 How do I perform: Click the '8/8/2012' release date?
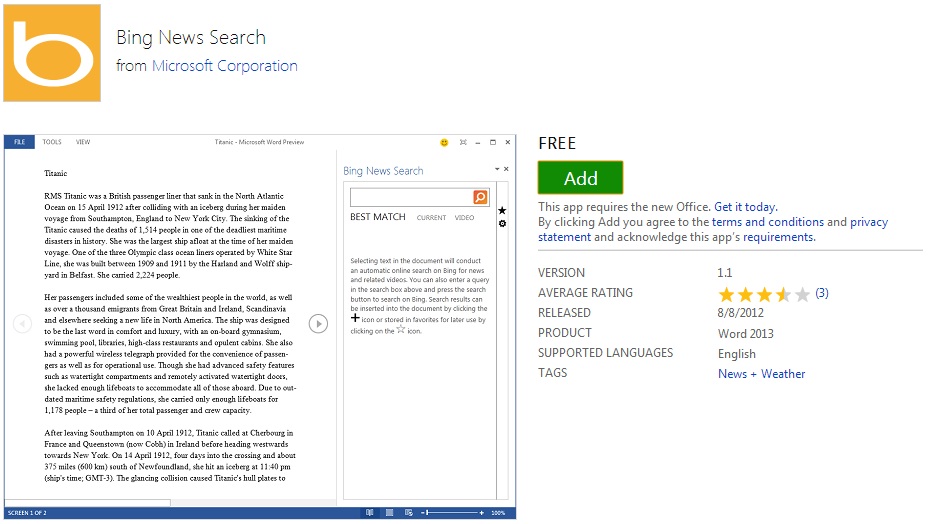(x=740, y=313)
